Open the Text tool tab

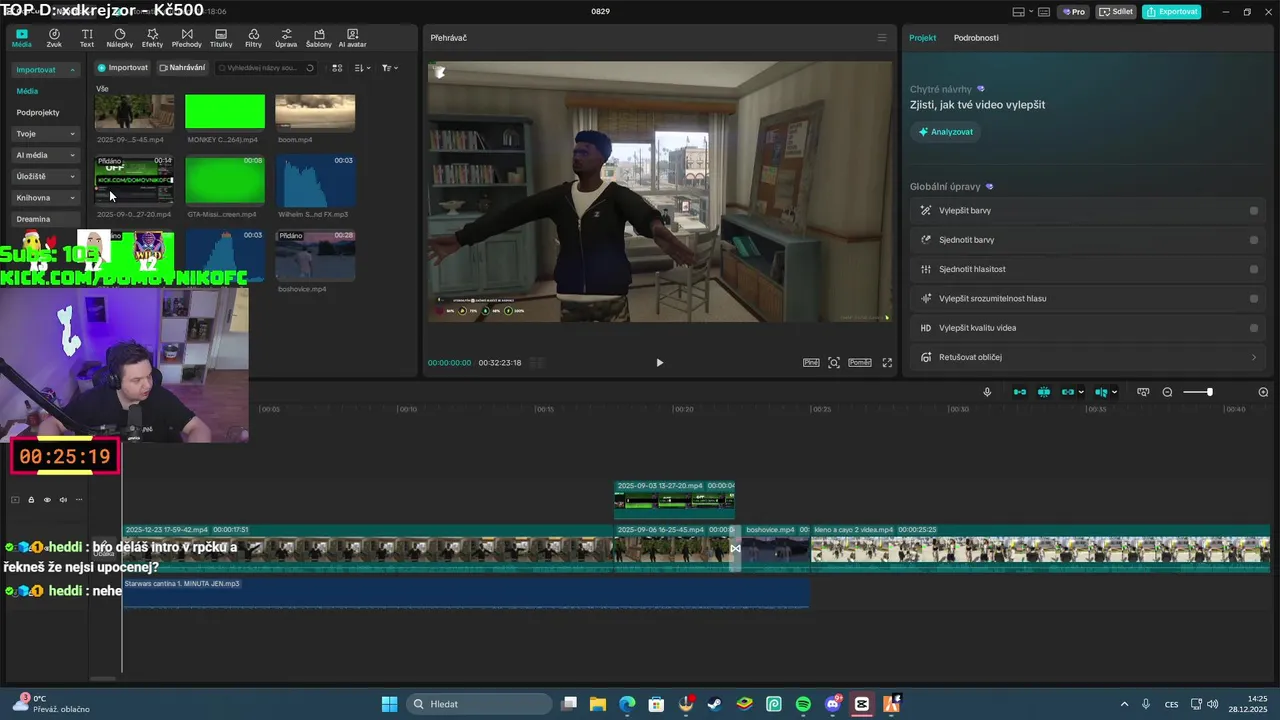coord(87,38)
